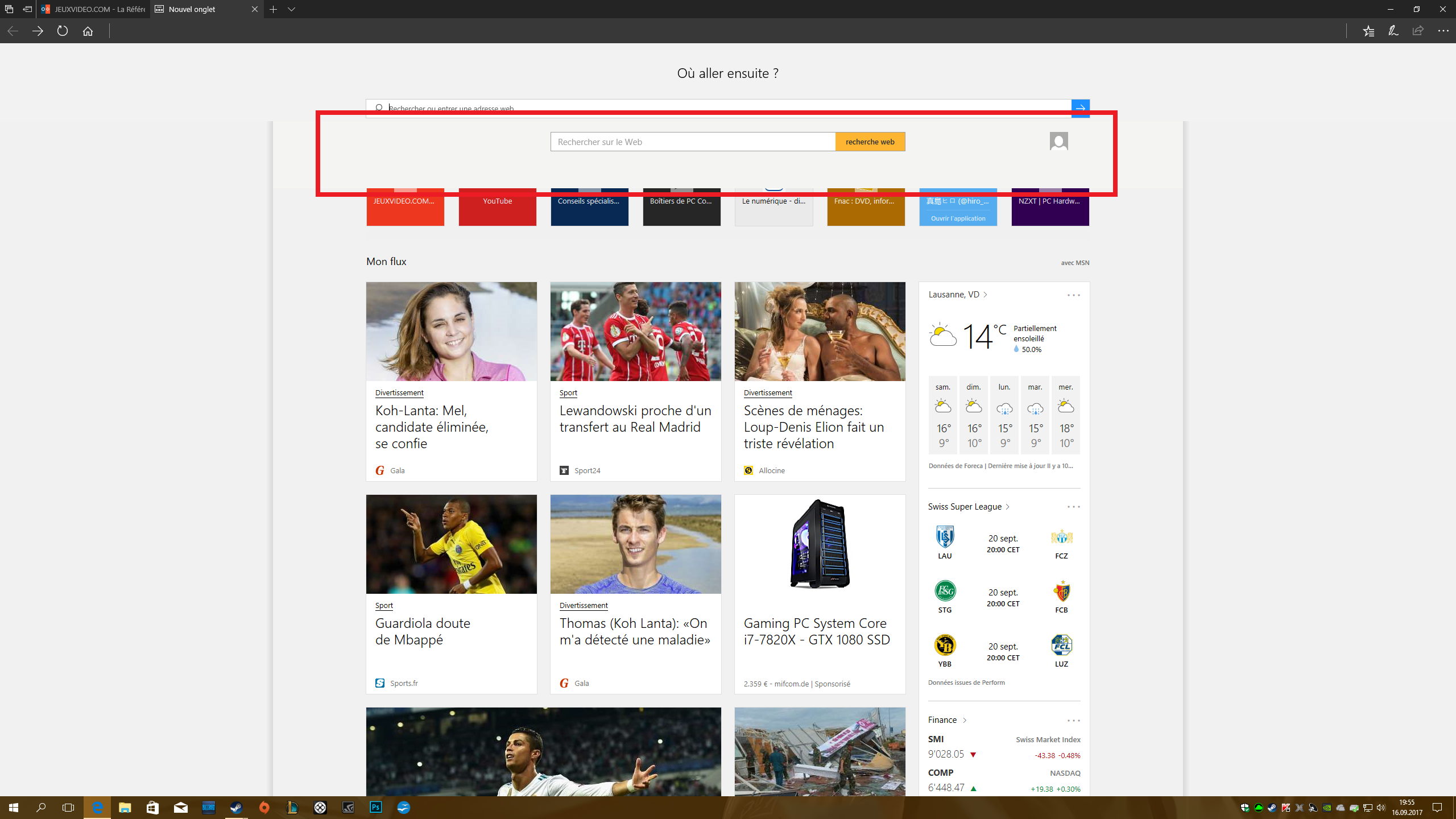This screenshot has width=1456, height=819.
Task: Open the Lewandowski transfer article on Sport24
Action: (635, 419)
